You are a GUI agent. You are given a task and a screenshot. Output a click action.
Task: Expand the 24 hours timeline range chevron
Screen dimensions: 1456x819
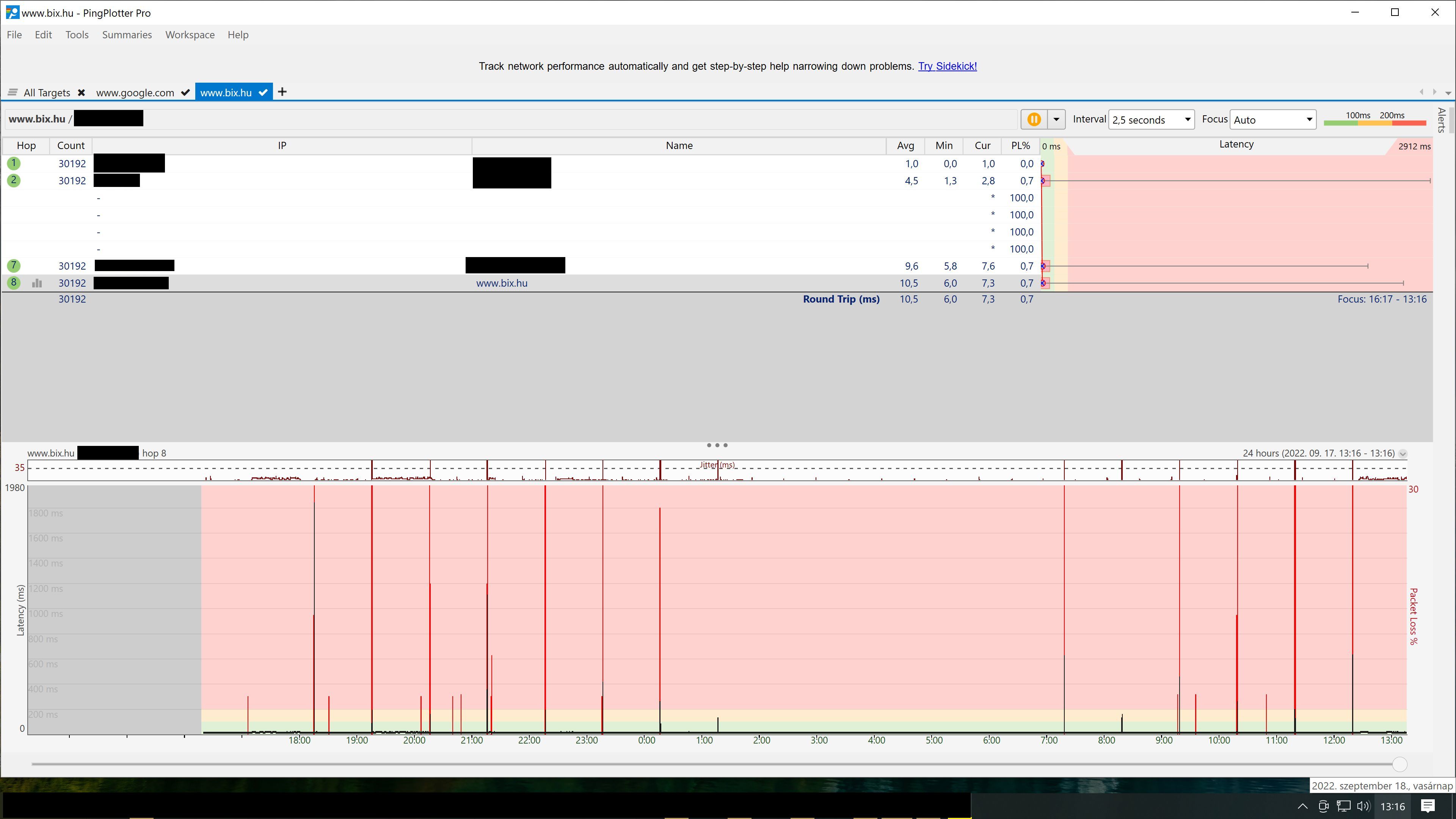[x=1402, y=454]
